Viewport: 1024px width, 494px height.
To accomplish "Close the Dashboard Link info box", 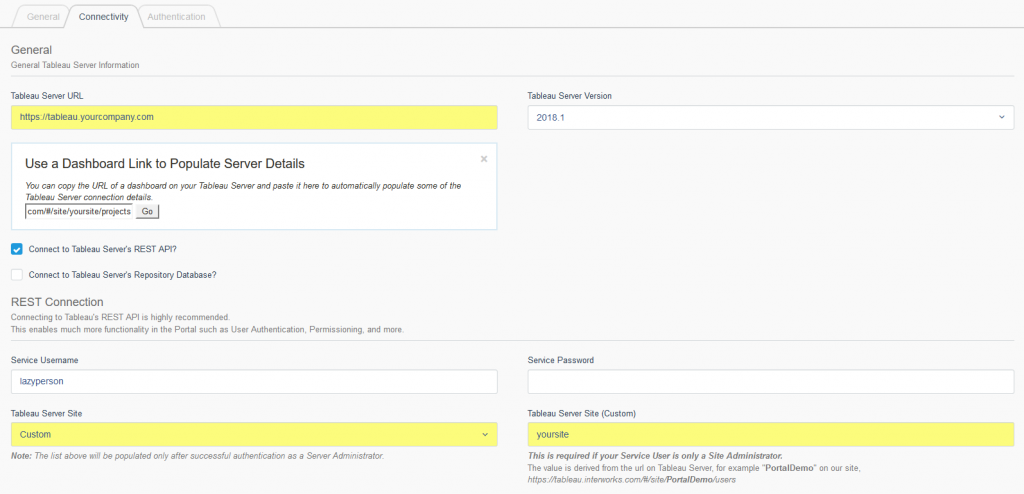I will 484,158.
